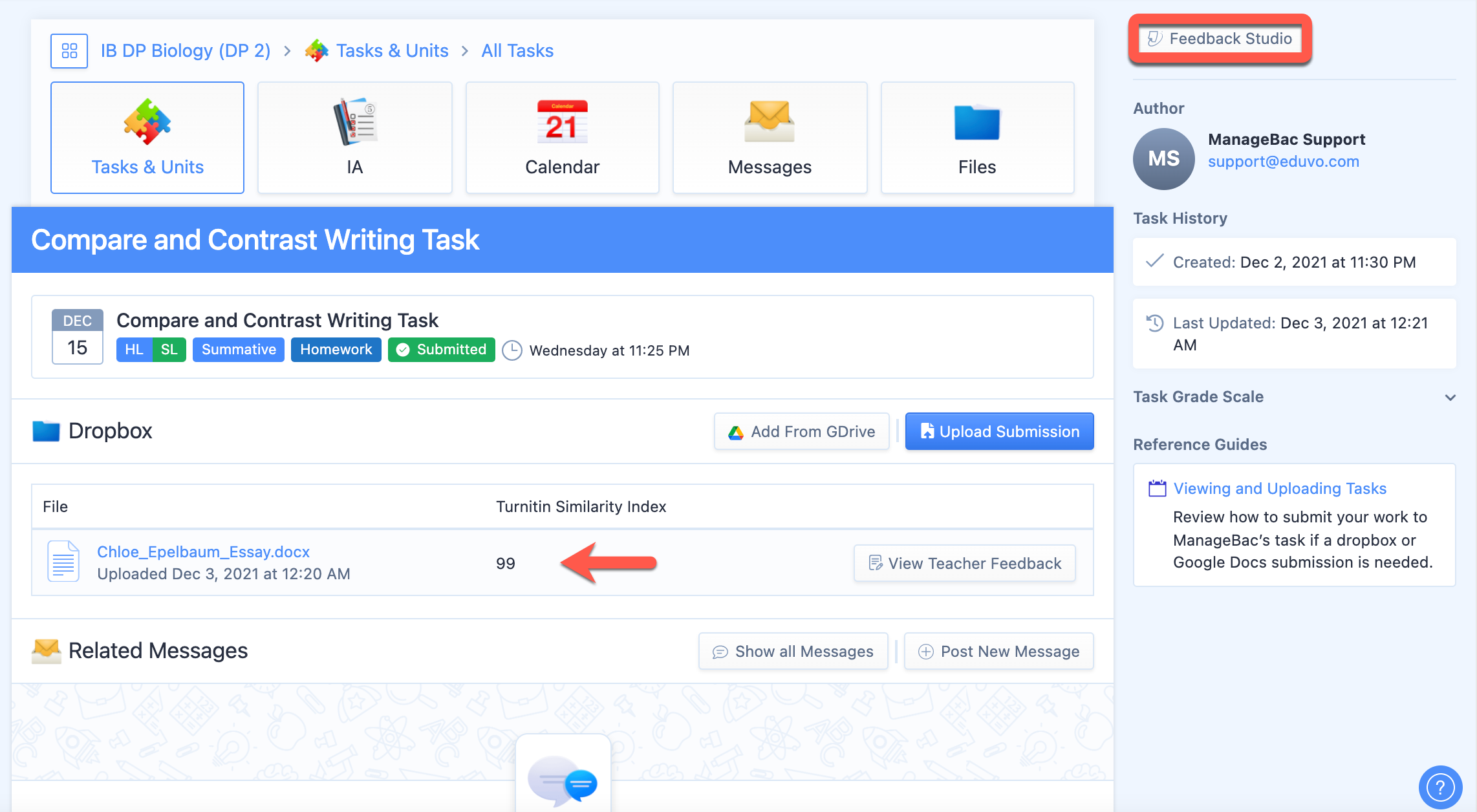This screenshot has width=1477, height=812.
Task: Open Chloe_Epelbaum_Essay.docx file link
Action: pos(203,552)
